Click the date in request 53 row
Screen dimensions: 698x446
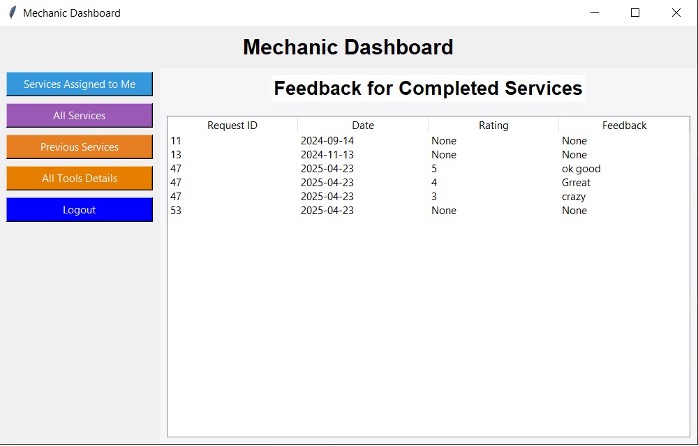327,210
